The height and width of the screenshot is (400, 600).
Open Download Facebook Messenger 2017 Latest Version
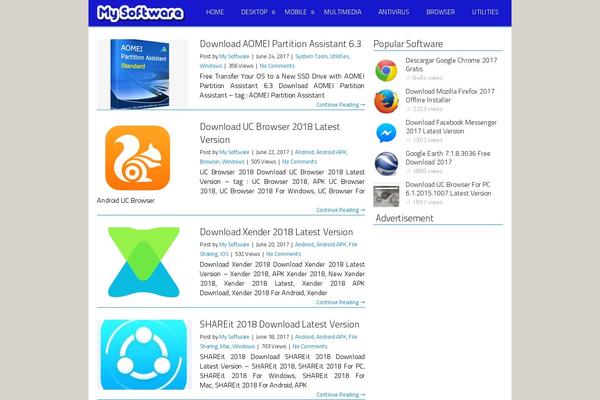[451, 127]
